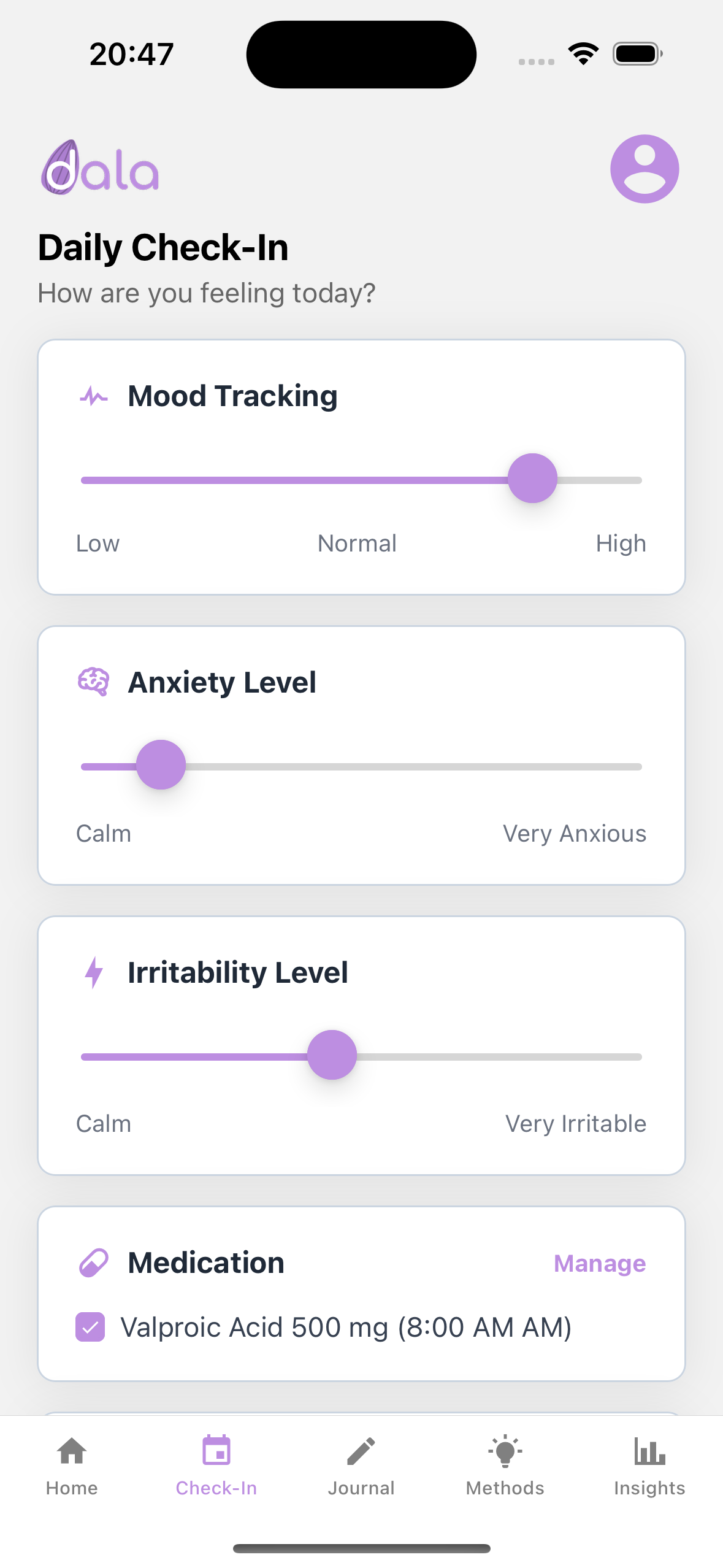Open the user profile icon
Viewport: 723px width, 1568px height.
point(644,169)
